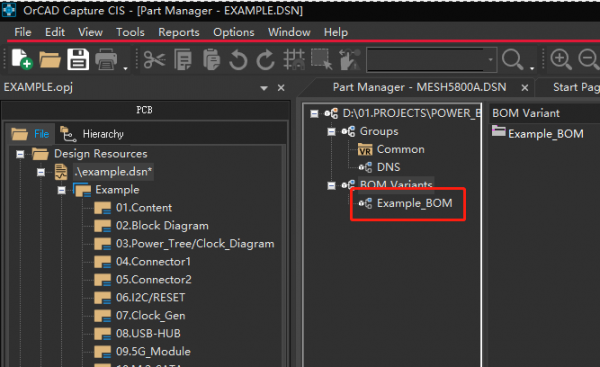600x367 pixels.
Task: Select the 06.I2C/RESET page
Action: click(150, 298)
